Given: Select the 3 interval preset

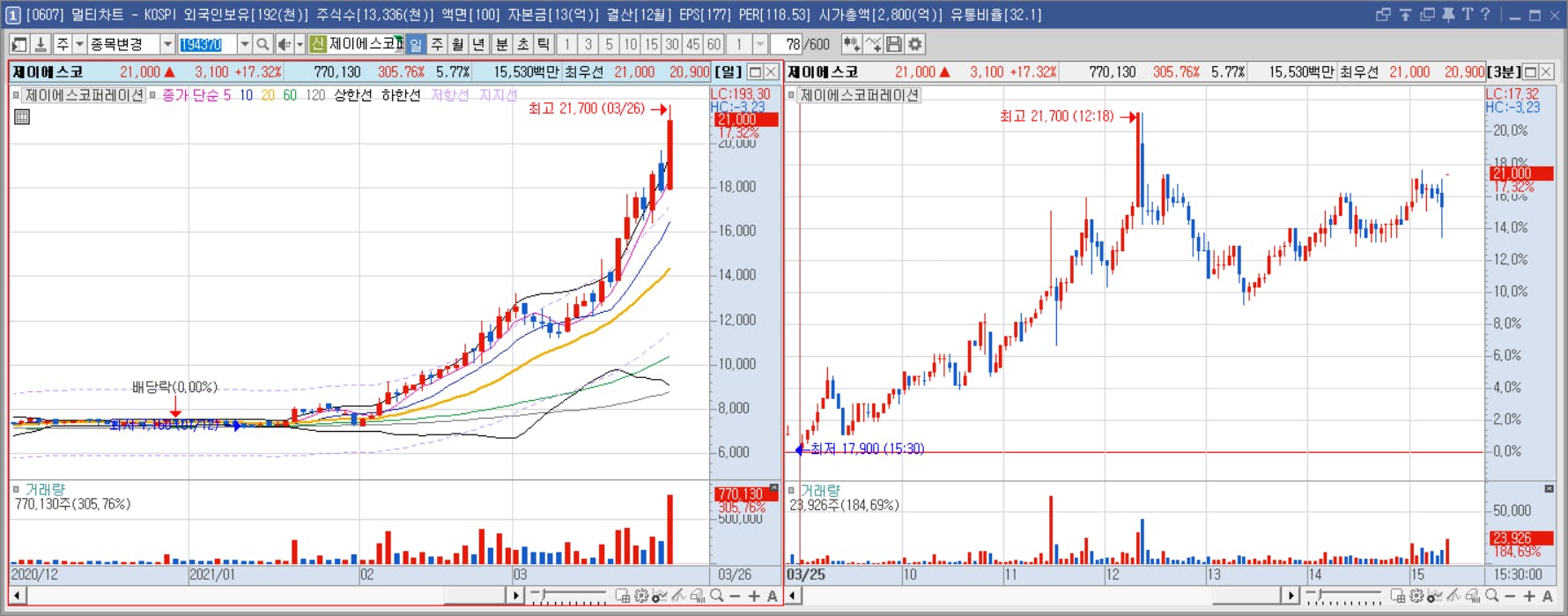Looking at the screenshot, I should (588, 44).
